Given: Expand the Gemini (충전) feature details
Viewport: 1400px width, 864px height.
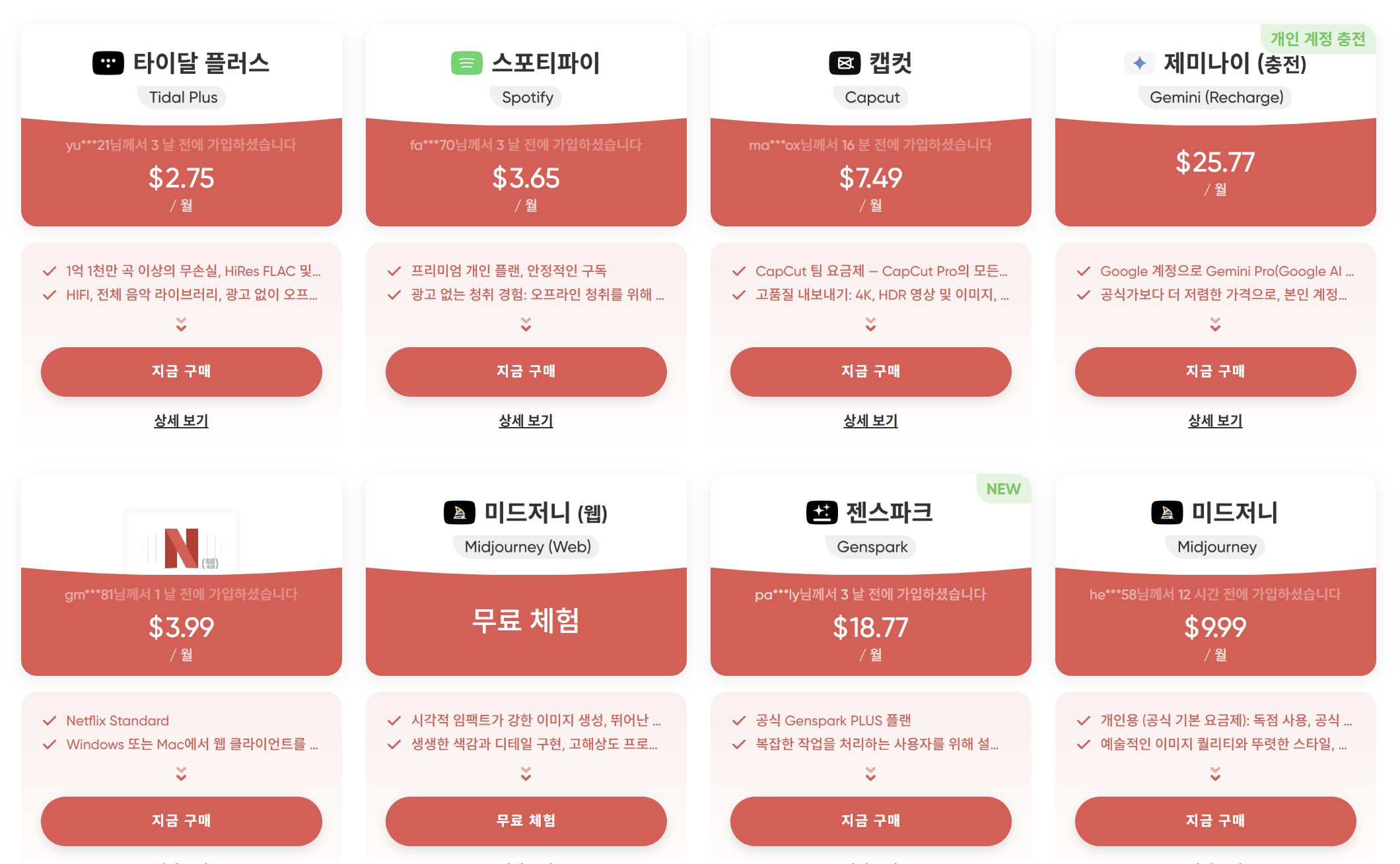Looking at the screenshot, I should pyautogui.click(x=1215, y=323).
